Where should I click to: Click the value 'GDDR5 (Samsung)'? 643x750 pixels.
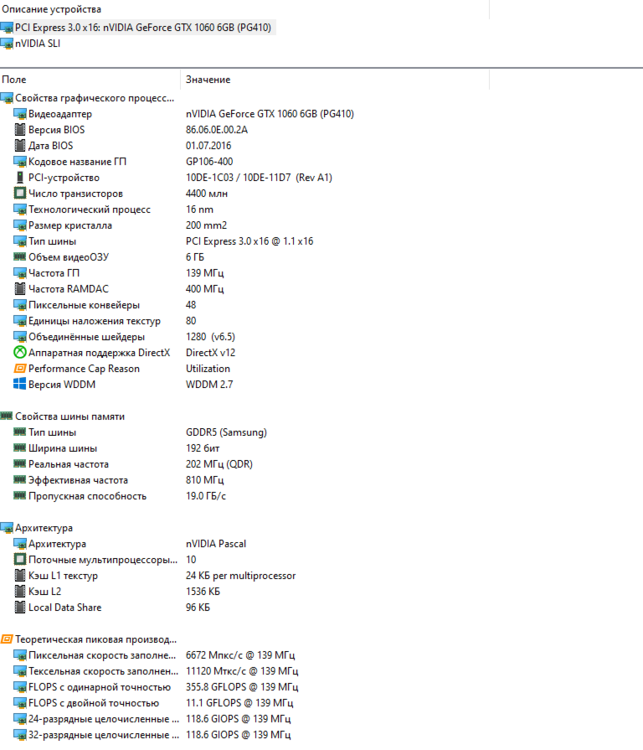(x=226, y=432)
